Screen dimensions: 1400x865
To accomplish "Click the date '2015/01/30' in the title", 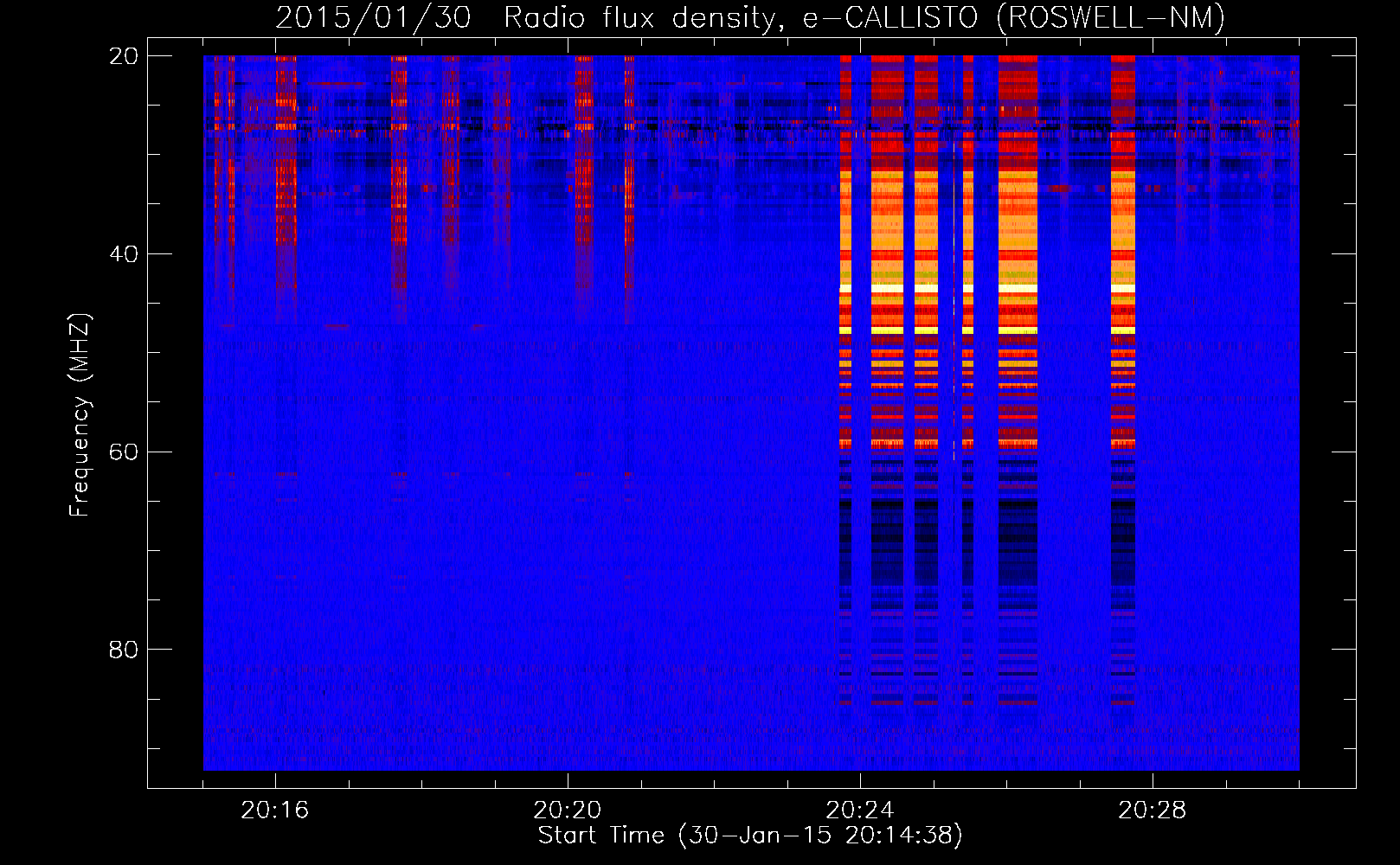I will pos(374,17).
